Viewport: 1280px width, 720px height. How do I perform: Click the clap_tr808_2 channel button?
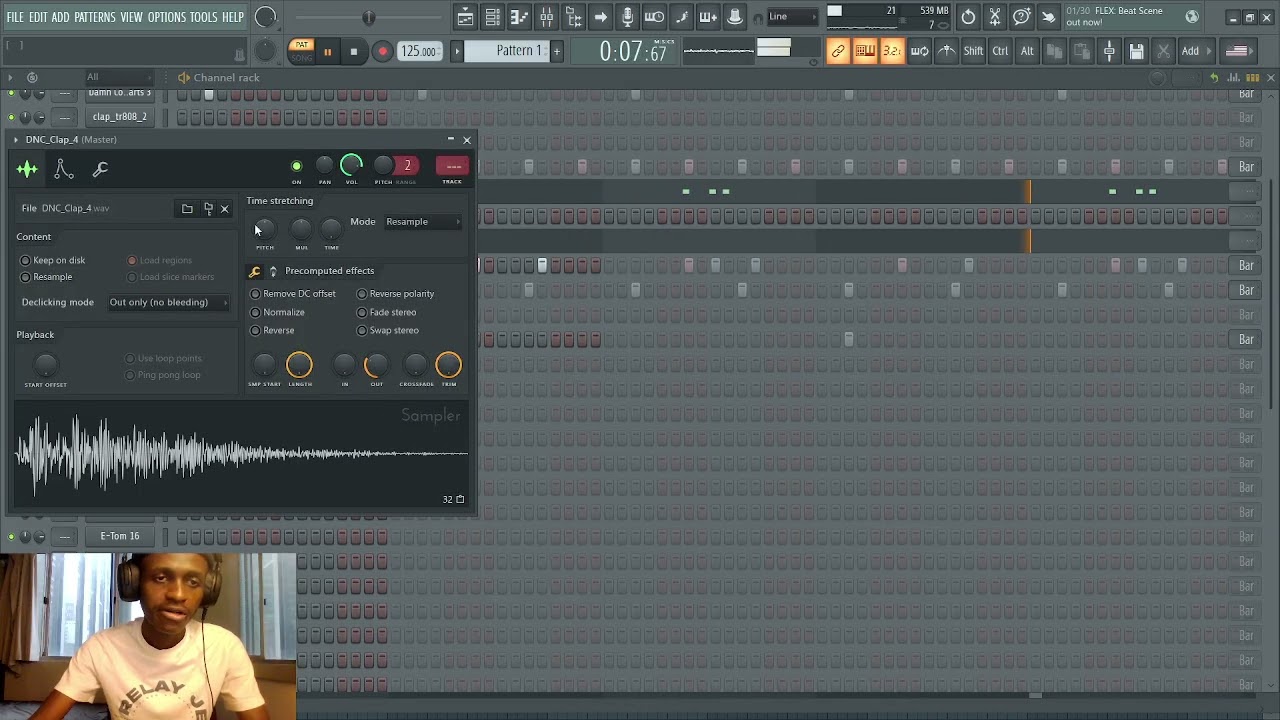(120, 117)
